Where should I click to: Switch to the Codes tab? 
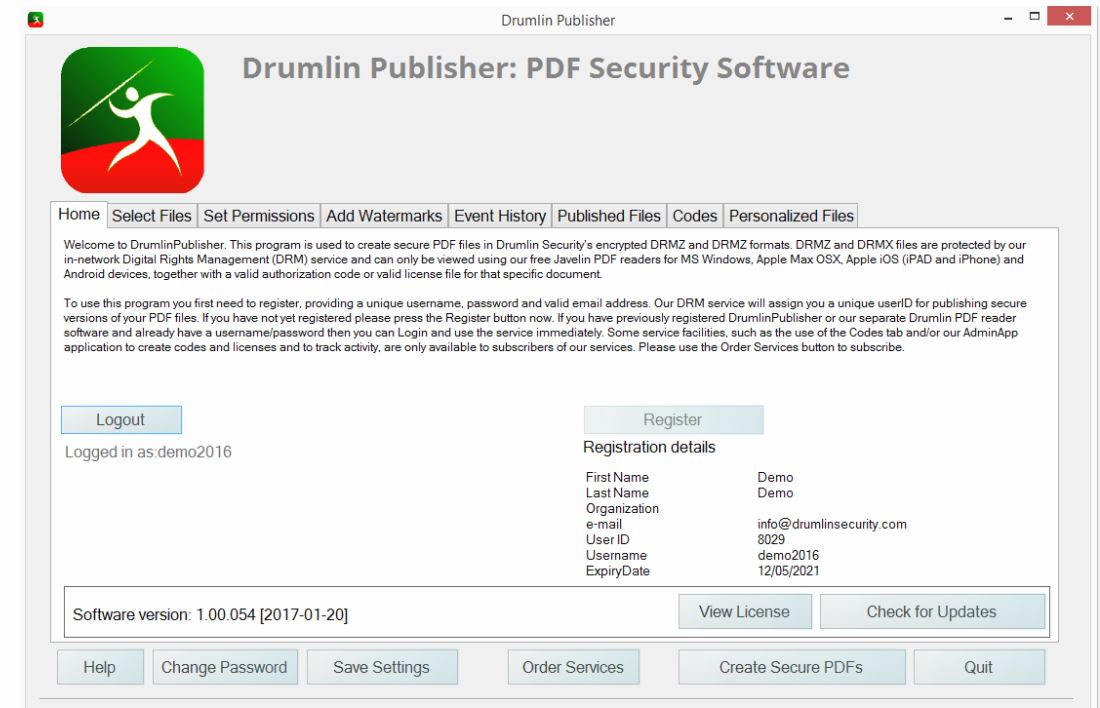point(694,216)
